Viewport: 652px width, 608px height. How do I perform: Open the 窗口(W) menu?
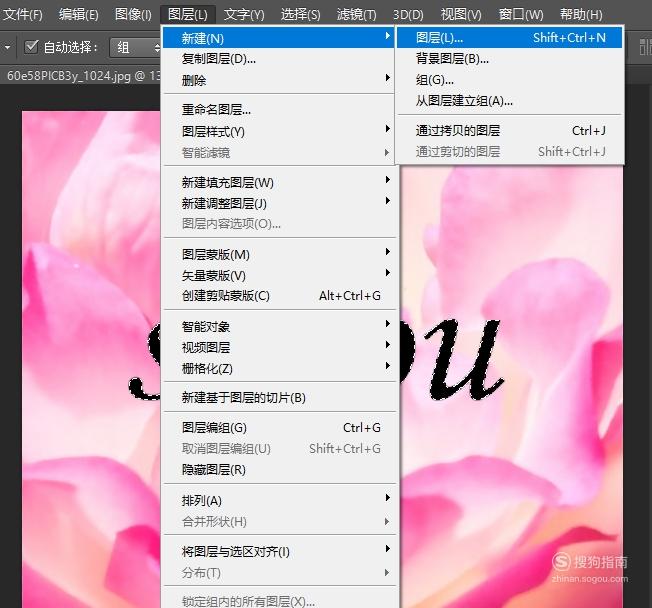[x=521, y=15]
